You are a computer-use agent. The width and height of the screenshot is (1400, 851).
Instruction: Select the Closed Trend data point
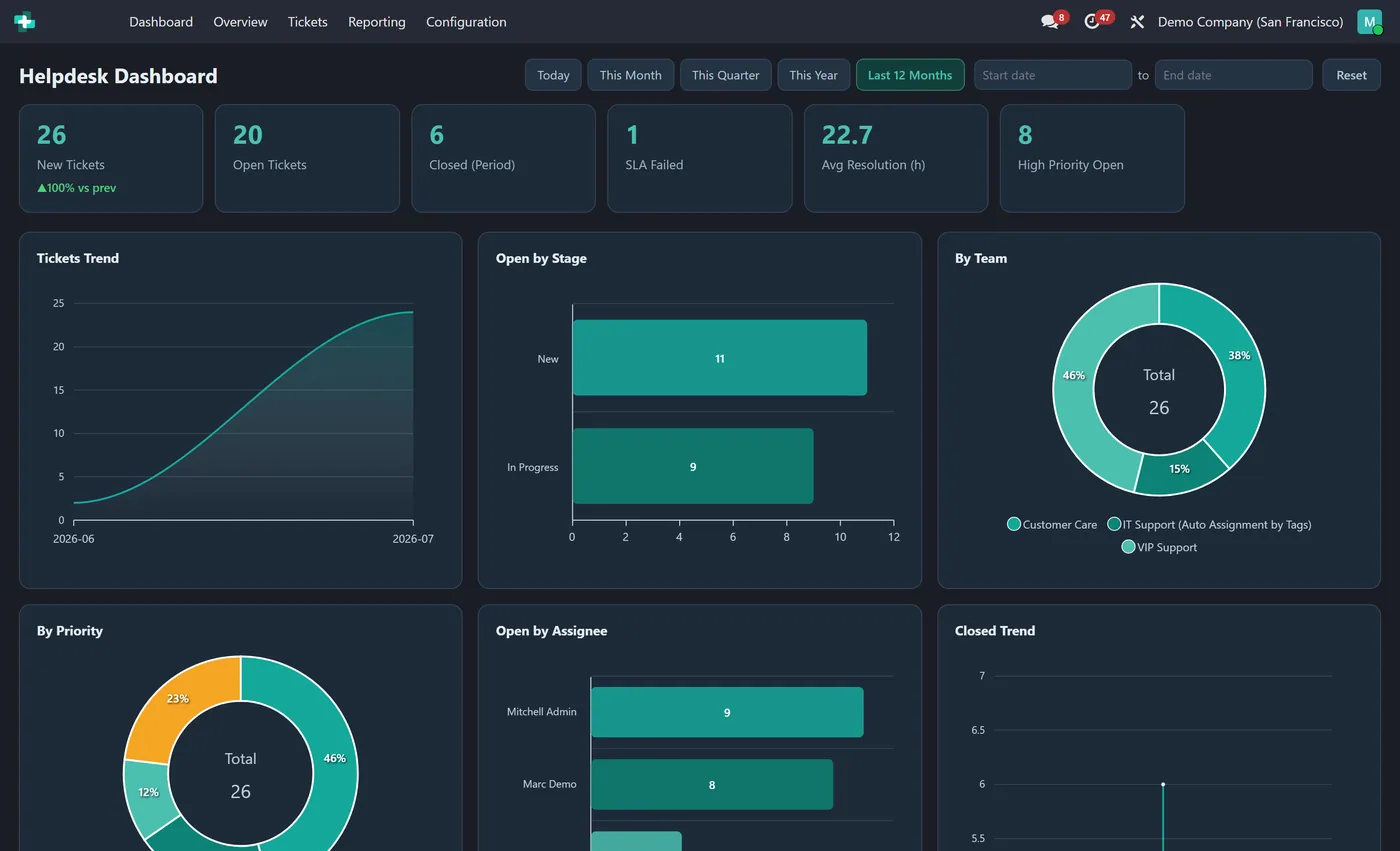point(1163,784)
